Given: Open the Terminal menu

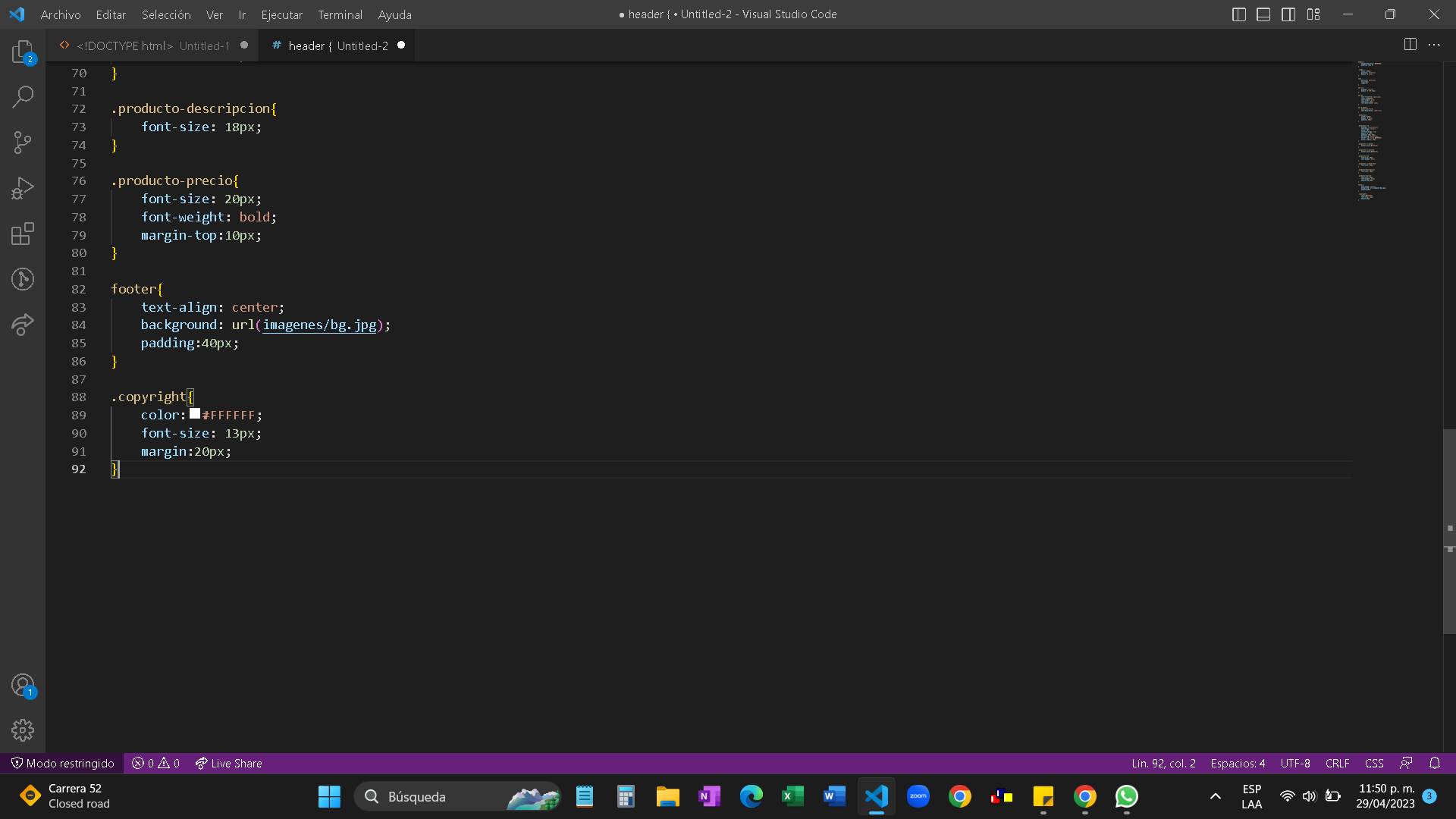Looking at the screenshot, I should coord(340,14).
